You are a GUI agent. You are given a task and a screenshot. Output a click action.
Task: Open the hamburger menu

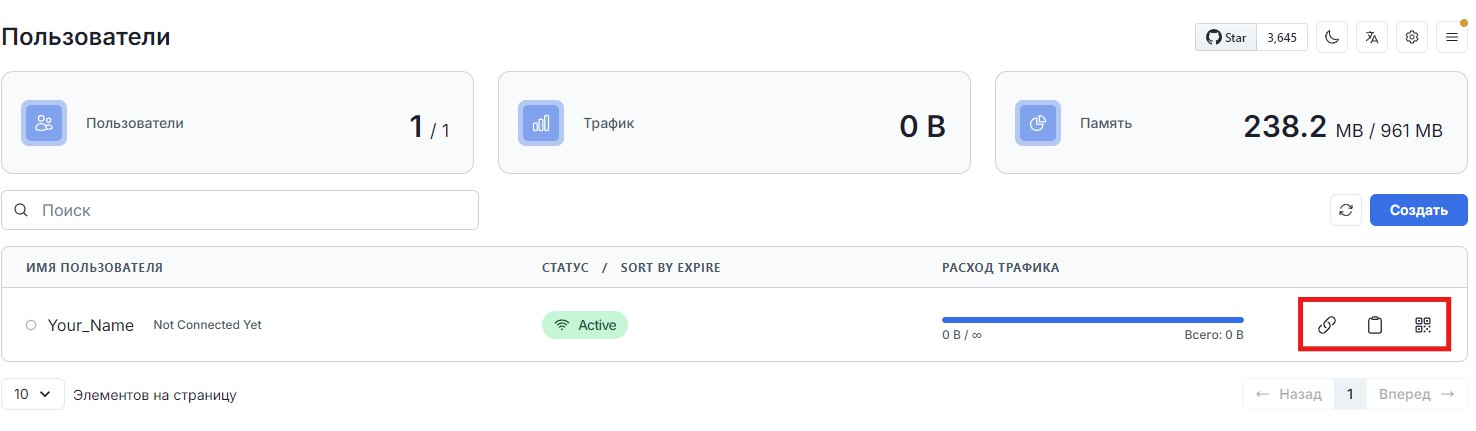click(x=1452, y=38)
